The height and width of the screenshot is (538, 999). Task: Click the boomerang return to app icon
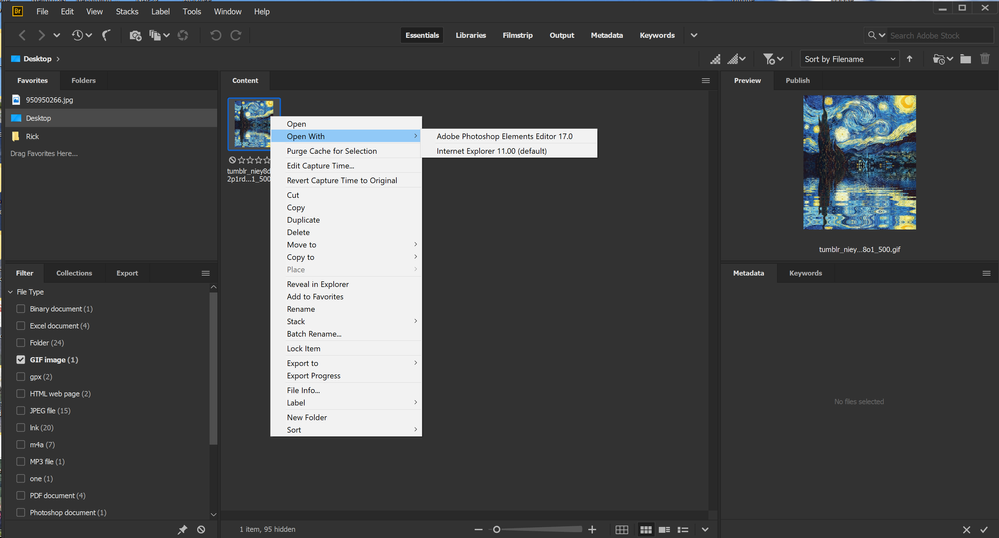click(x=106, y=36)
